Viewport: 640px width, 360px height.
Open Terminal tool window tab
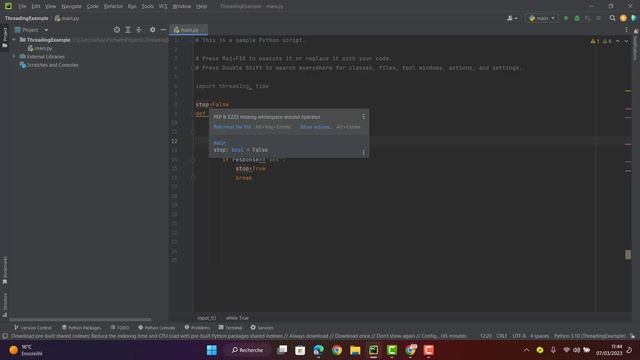pyautogui.click(x=230, y=328)
